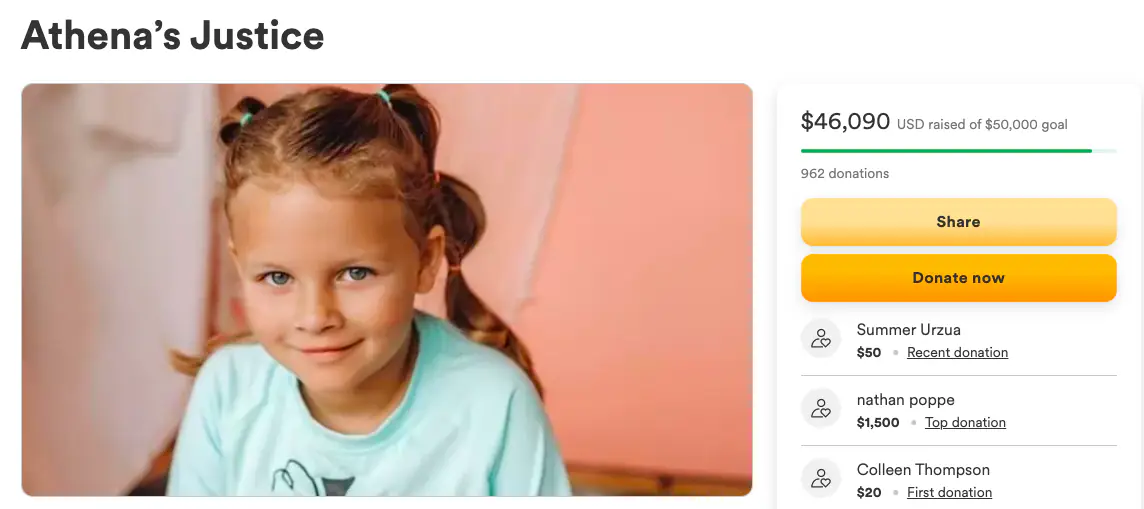Click the $50 donation amount
This screenshot has width=1144, height=509.
tap(869, 353)
